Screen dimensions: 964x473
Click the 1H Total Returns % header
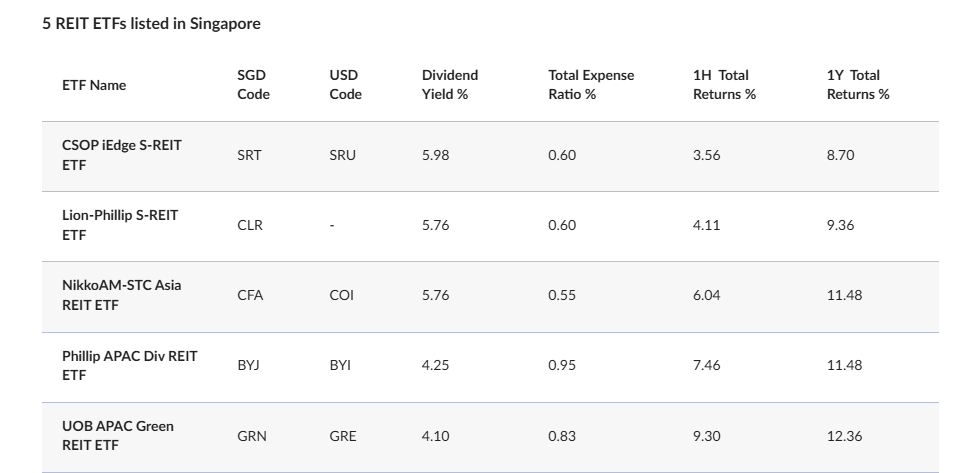[x=724, y=85]
